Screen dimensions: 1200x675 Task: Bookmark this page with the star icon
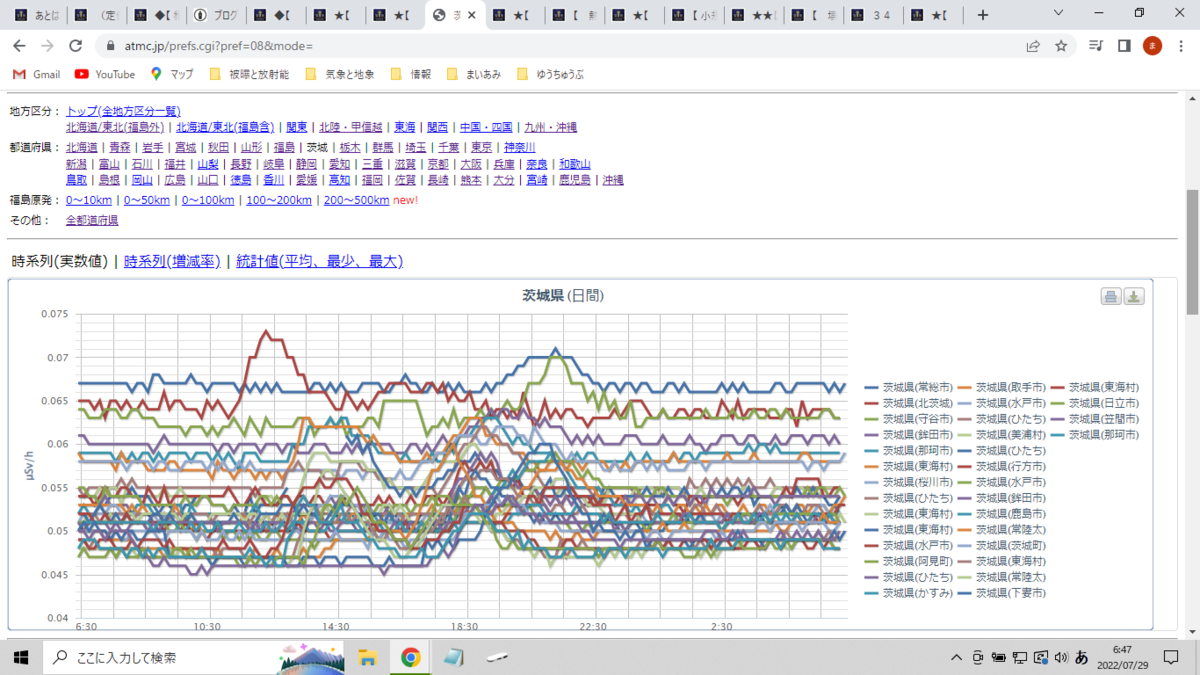[1061, 46]
